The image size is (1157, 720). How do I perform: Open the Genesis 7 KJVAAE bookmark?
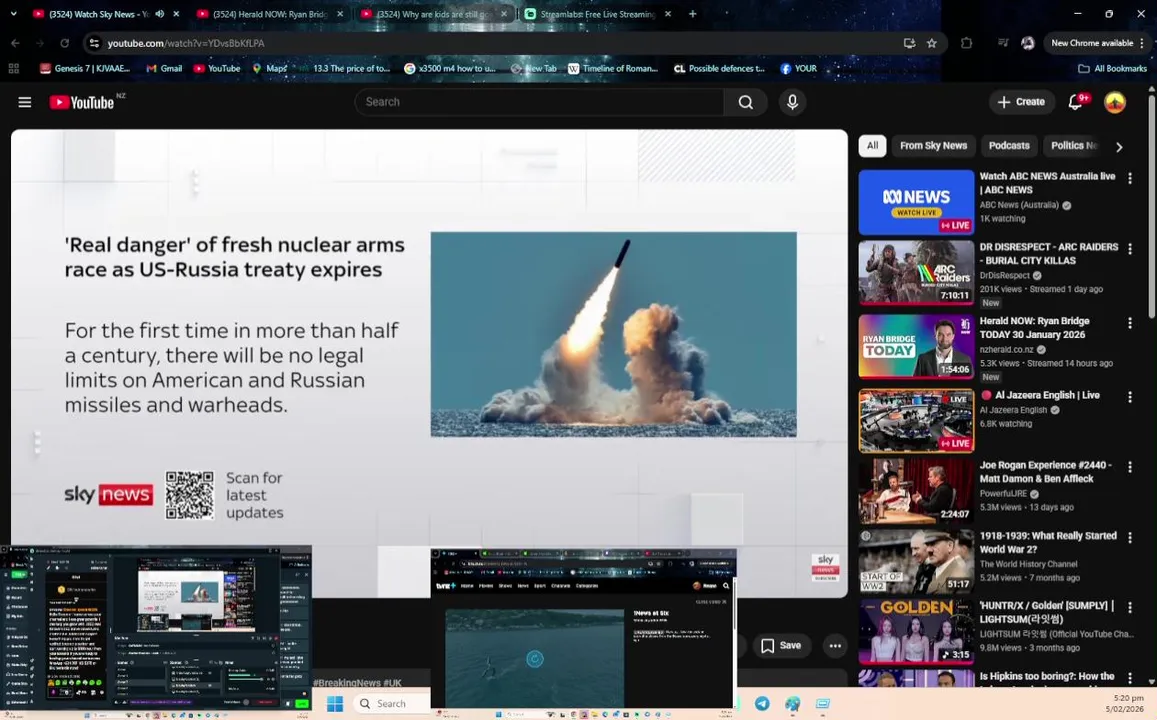pos(85,68)
